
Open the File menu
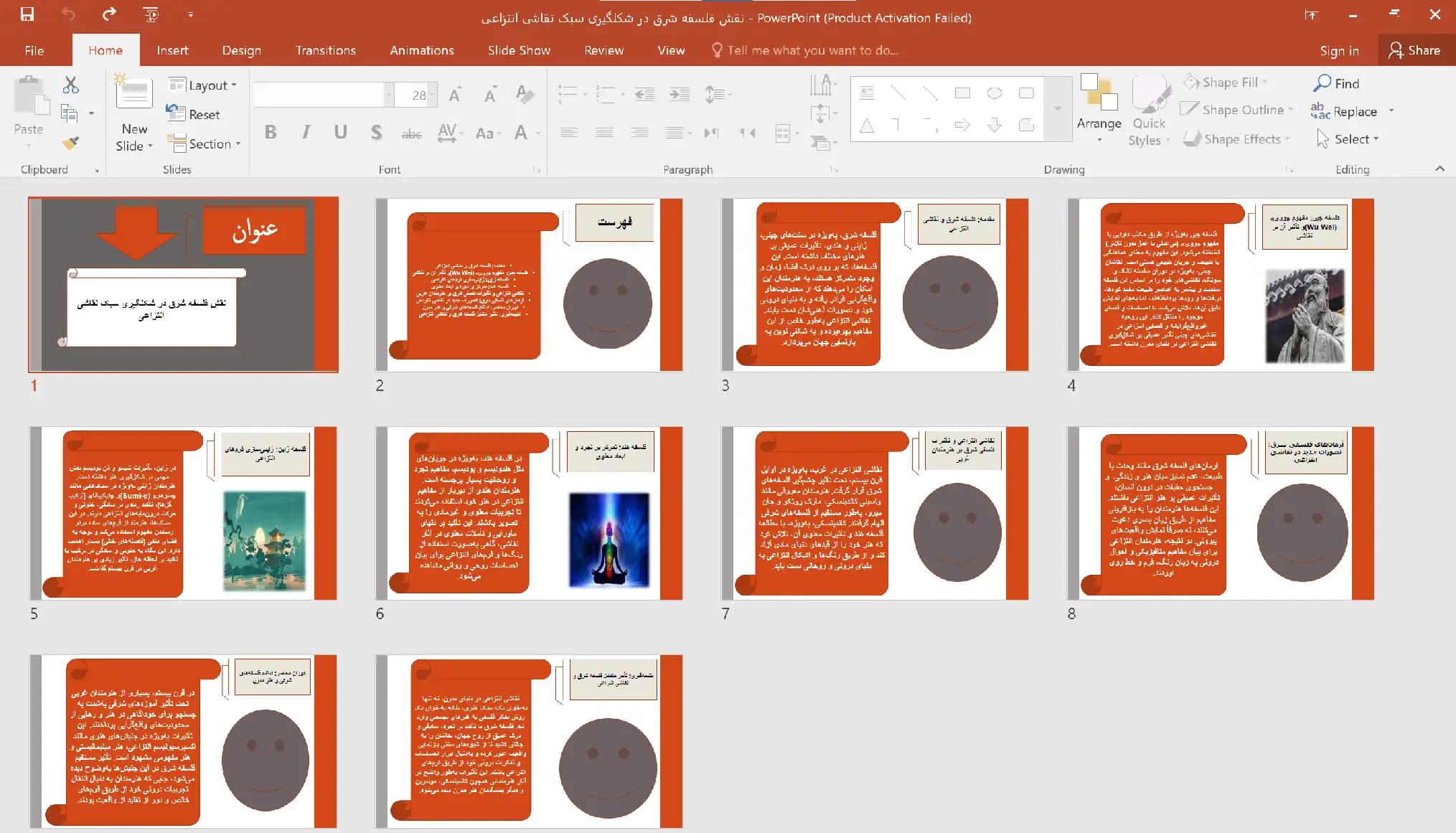[x=34, y=50]
